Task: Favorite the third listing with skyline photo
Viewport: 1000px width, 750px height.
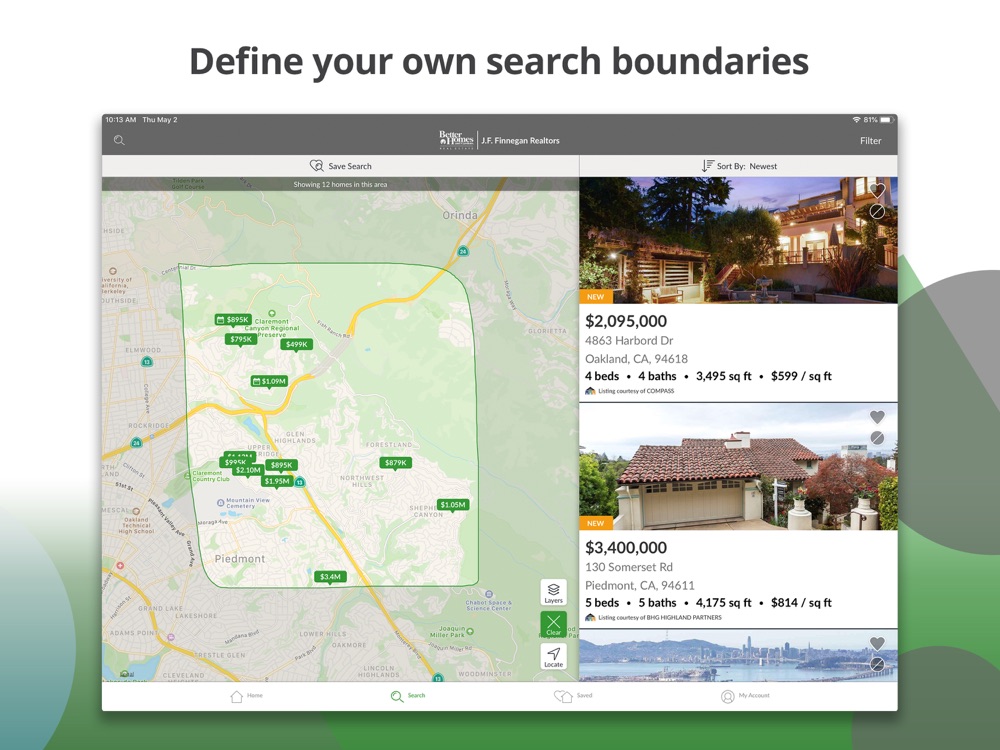Action: (x=877, y=643)
